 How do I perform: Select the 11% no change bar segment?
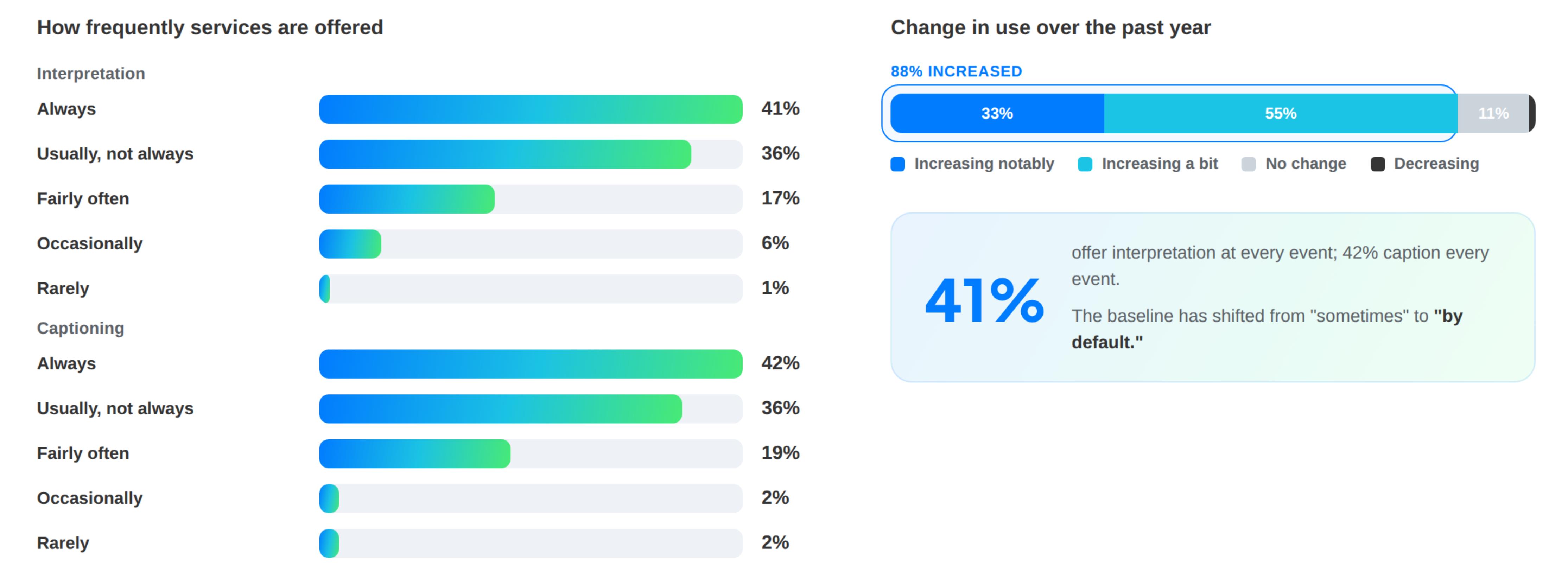click(1493, 113)
